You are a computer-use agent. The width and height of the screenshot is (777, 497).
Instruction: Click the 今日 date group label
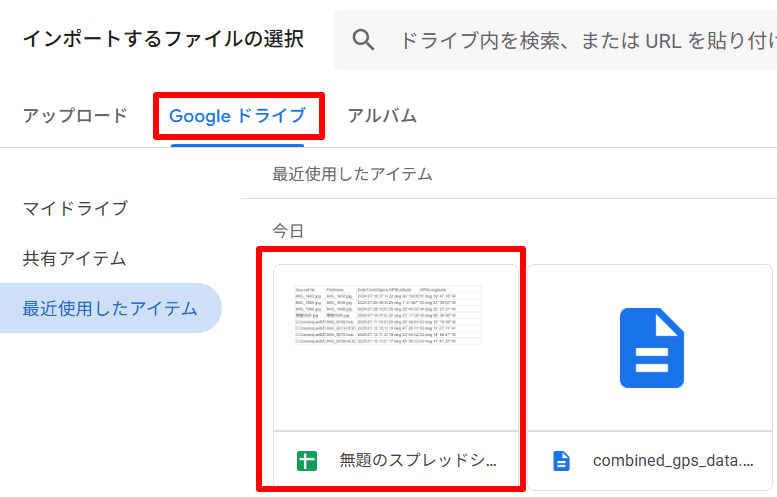[x=288, y=231]
